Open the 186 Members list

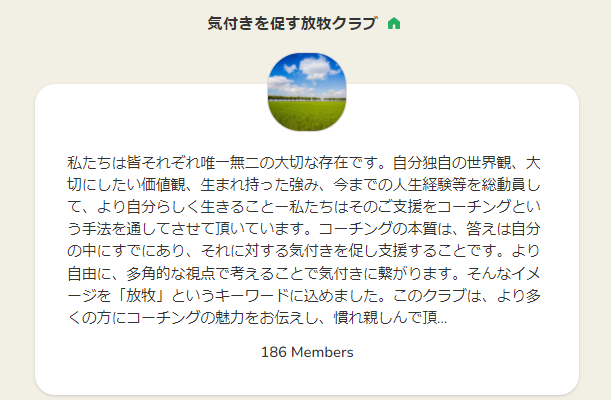point(306,352)
